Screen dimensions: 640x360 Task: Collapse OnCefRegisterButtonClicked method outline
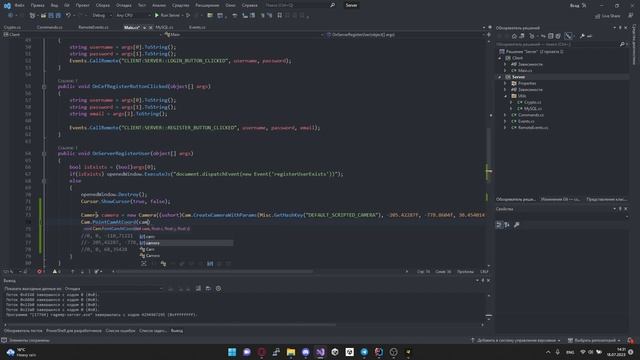(x=44, y=87)
